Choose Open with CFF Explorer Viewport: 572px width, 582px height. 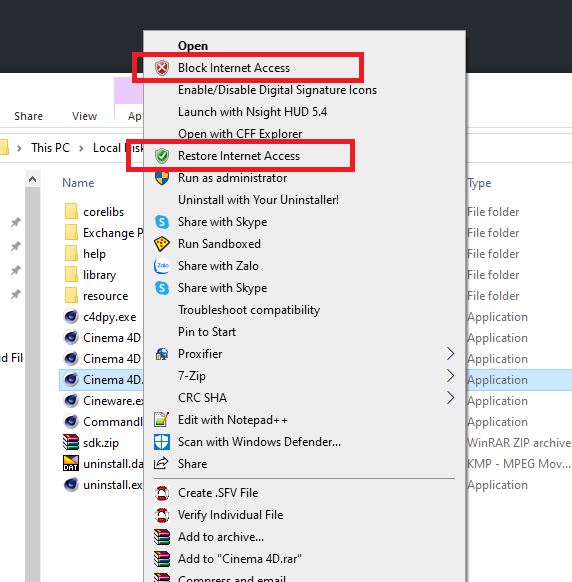(240, 134)
